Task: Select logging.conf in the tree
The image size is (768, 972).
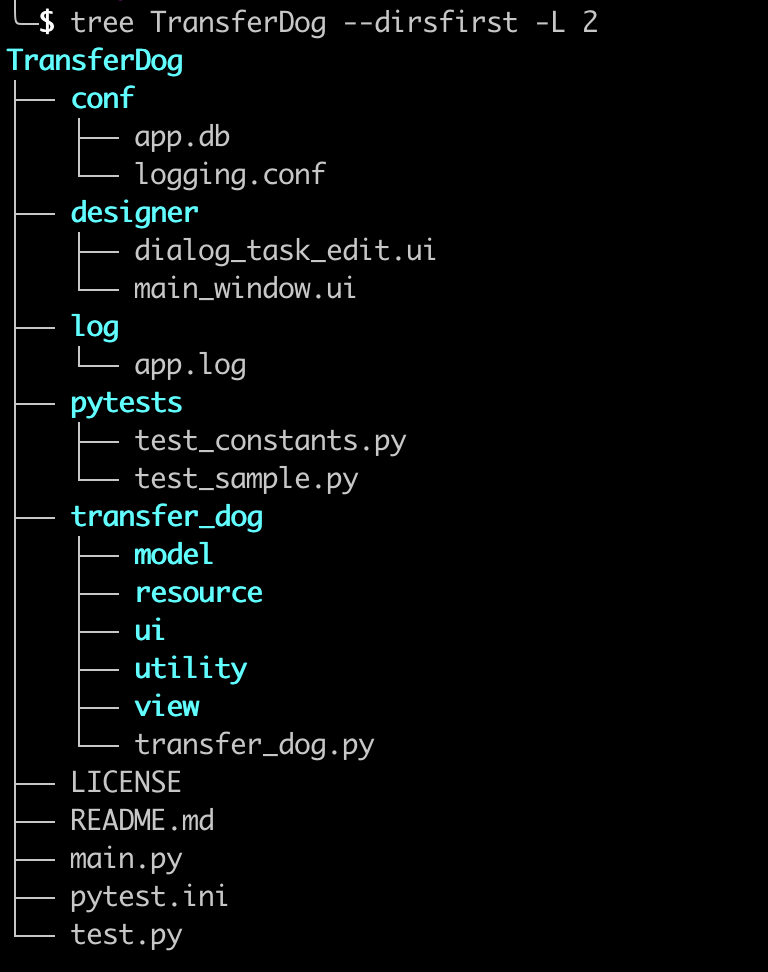Action: point(230,174)
